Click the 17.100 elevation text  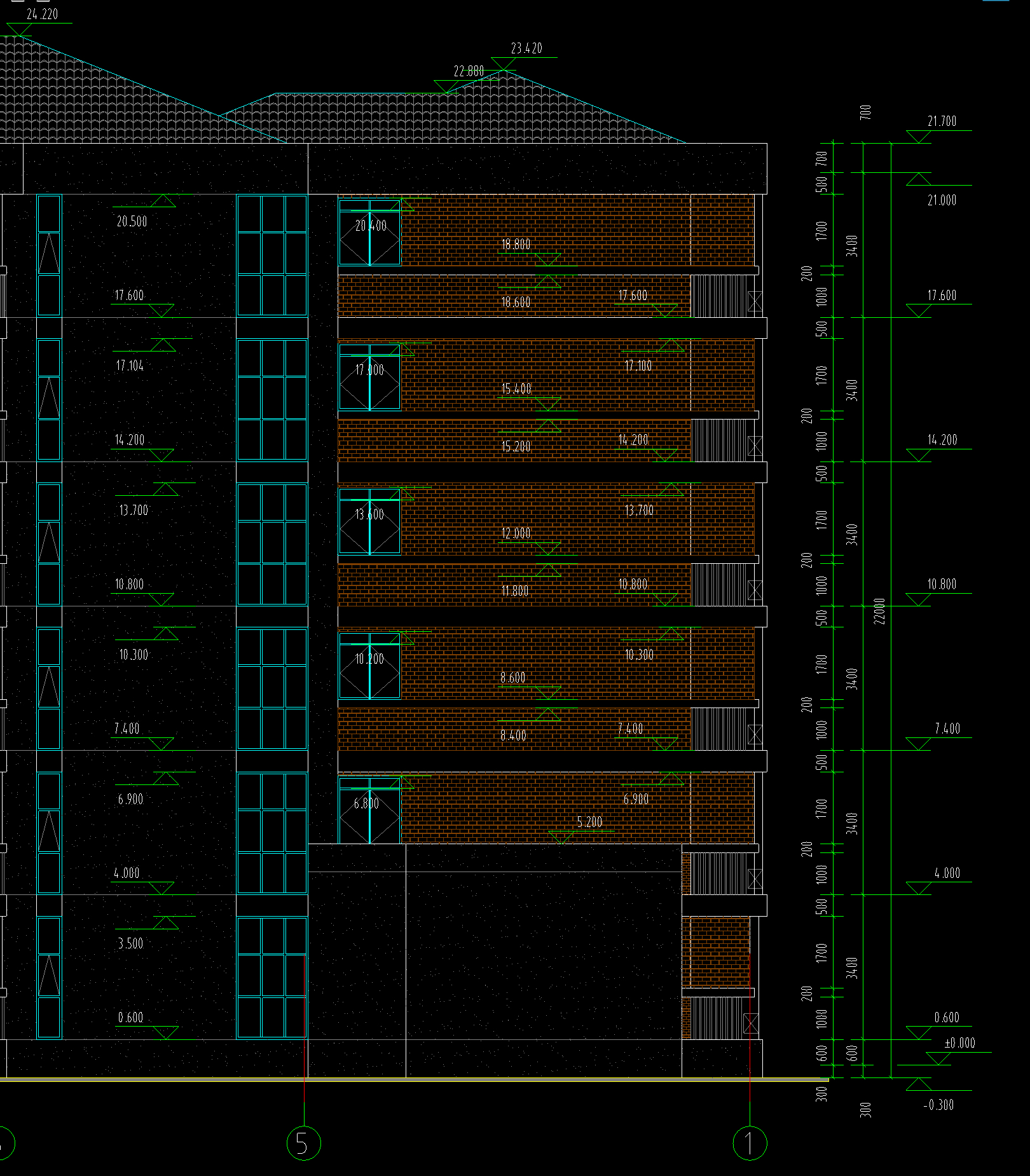click(638, 366)
